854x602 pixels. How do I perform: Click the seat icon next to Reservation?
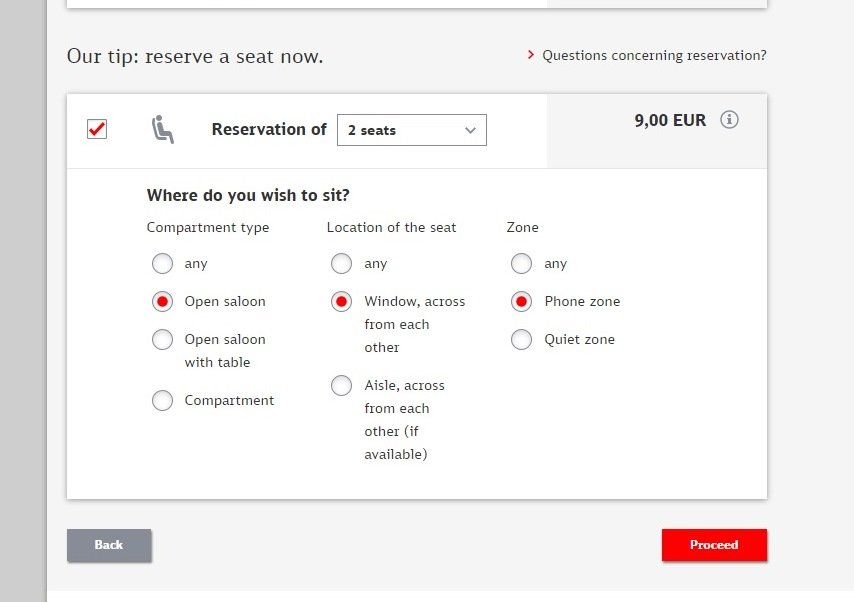click(162, 129)
